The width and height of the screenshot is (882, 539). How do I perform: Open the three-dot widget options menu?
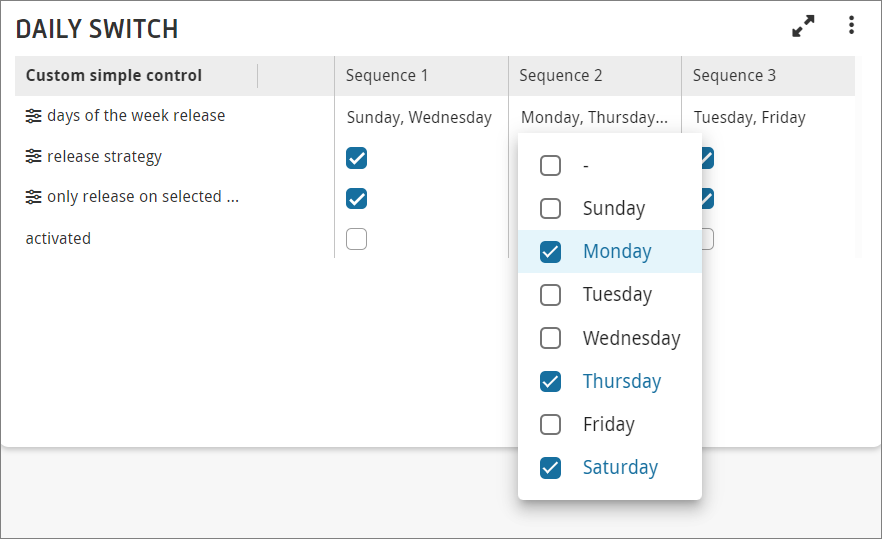(851, 25)
